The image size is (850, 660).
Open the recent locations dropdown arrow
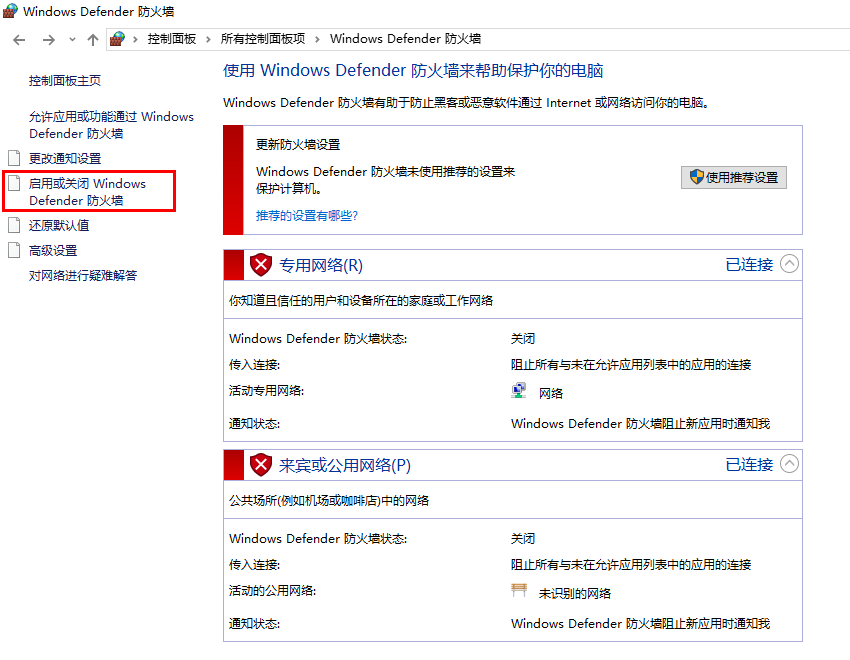point(72,40)
